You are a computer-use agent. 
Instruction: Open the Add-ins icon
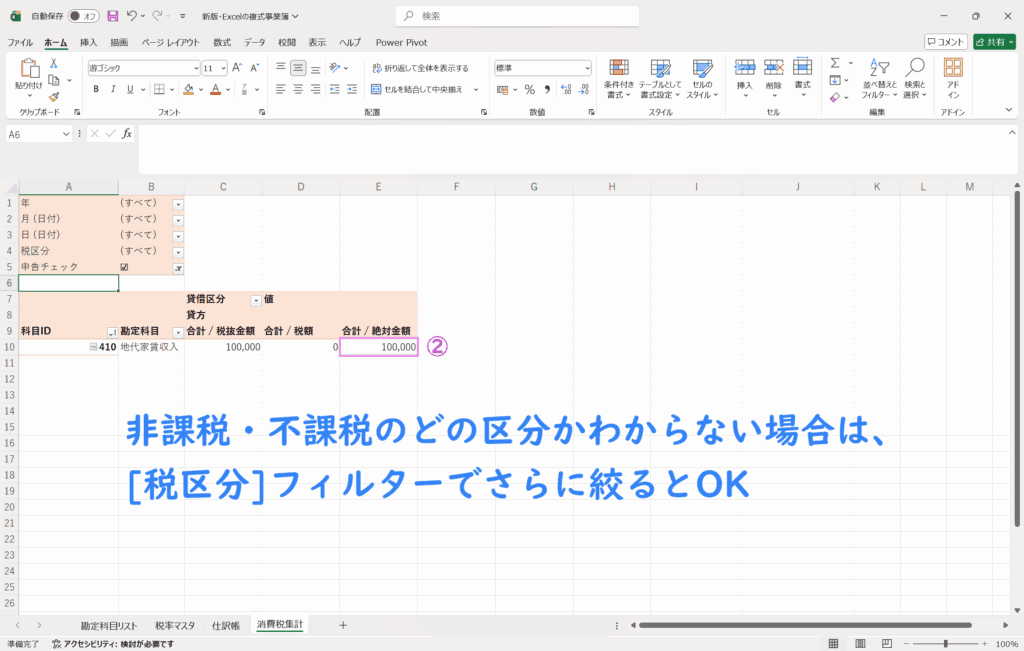pyautogui.click(x=953, y=77)
